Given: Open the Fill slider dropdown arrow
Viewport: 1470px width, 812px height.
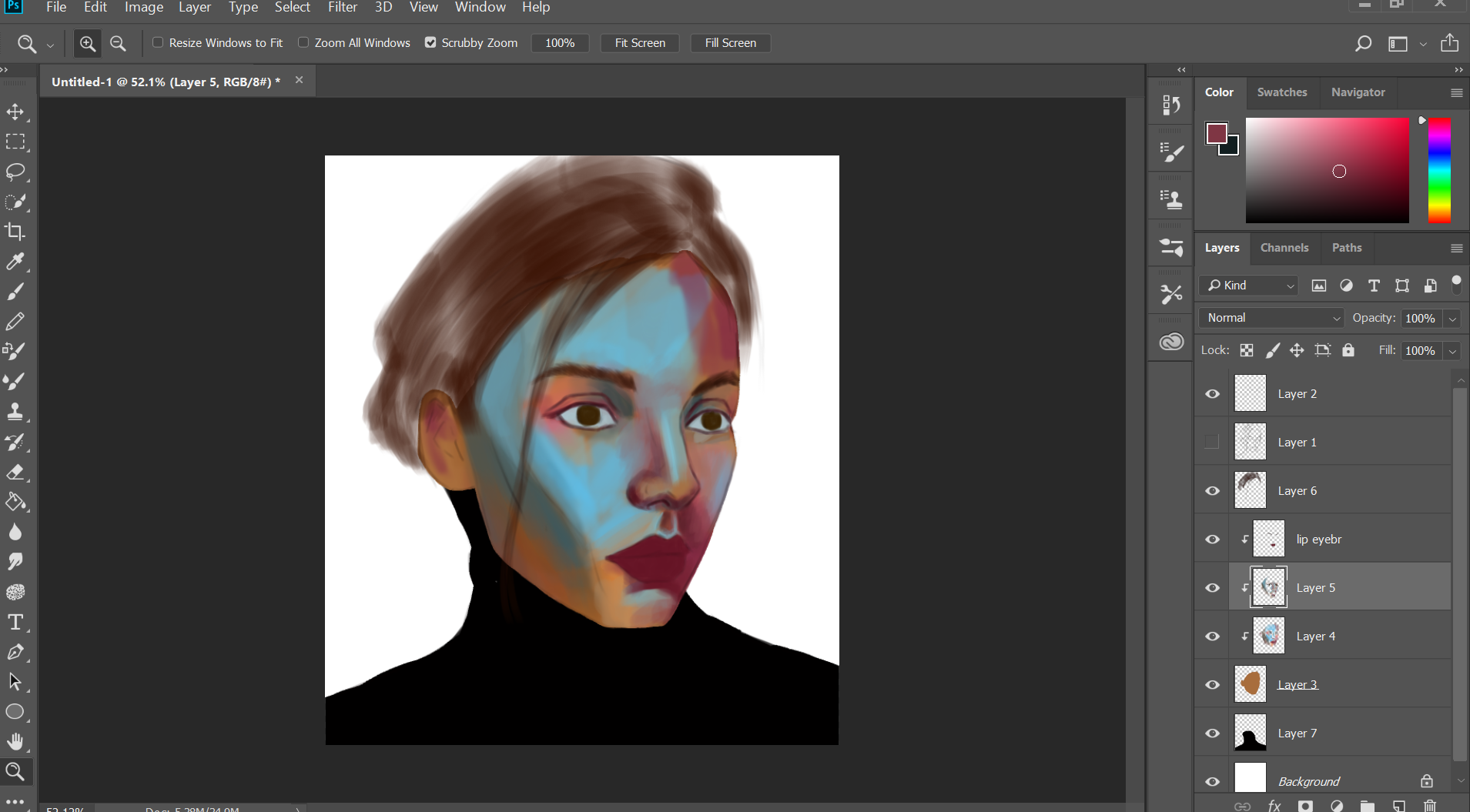Looking at the screenshot, I should (1452, 351).
